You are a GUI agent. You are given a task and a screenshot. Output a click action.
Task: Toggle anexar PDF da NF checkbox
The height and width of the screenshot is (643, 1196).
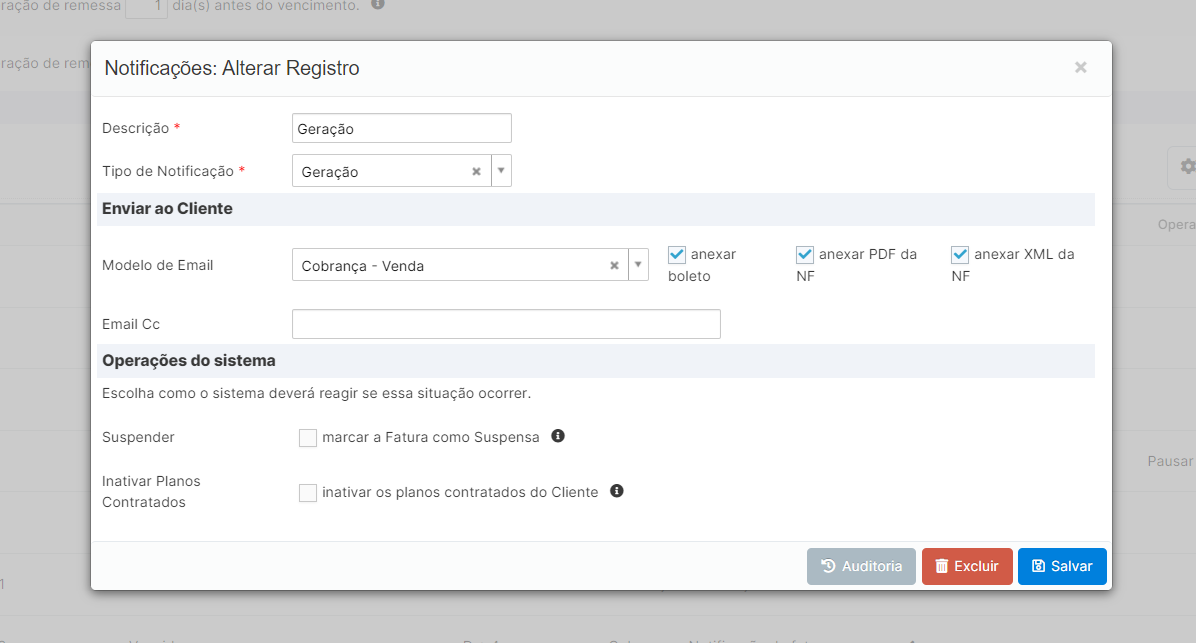click(x=805, y=255)
